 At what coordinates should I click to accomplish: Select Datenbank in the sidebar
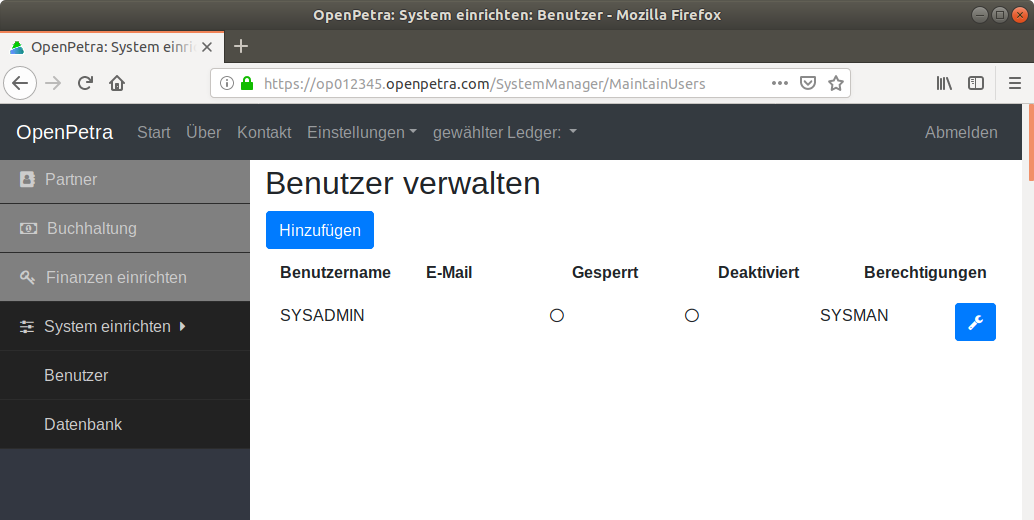click(x=125, y=424)
